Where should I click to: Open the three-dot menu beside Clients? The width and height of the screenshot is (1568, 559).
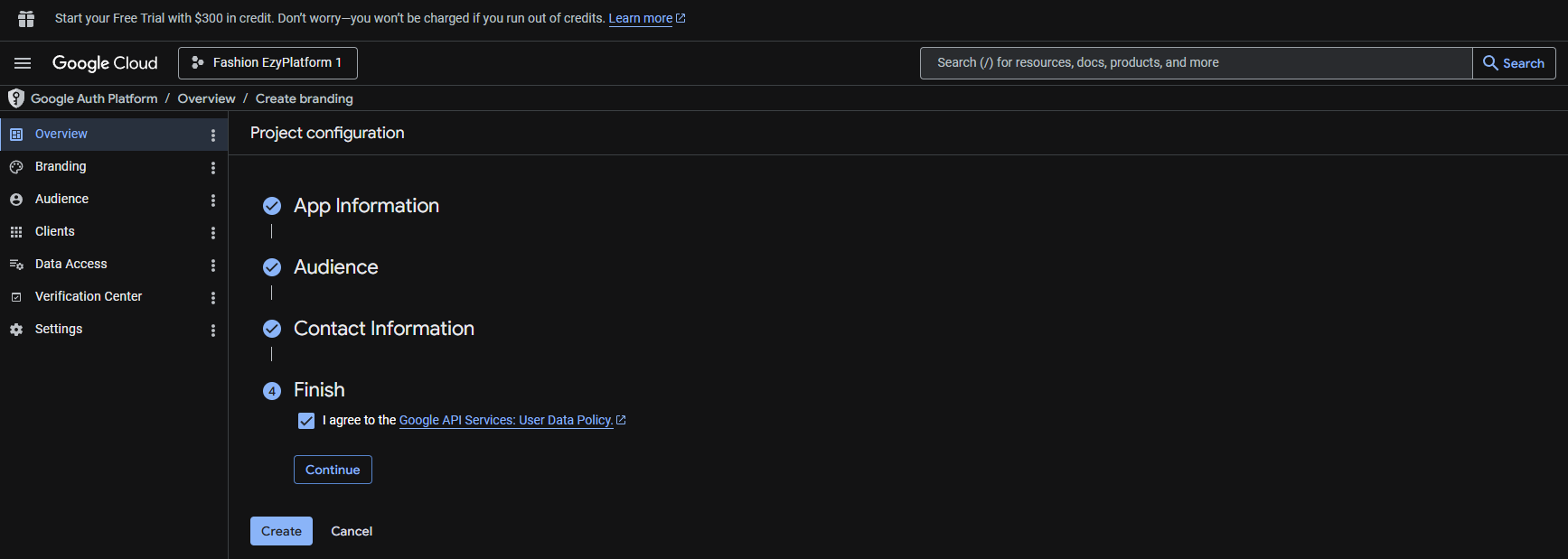(213, 233)
